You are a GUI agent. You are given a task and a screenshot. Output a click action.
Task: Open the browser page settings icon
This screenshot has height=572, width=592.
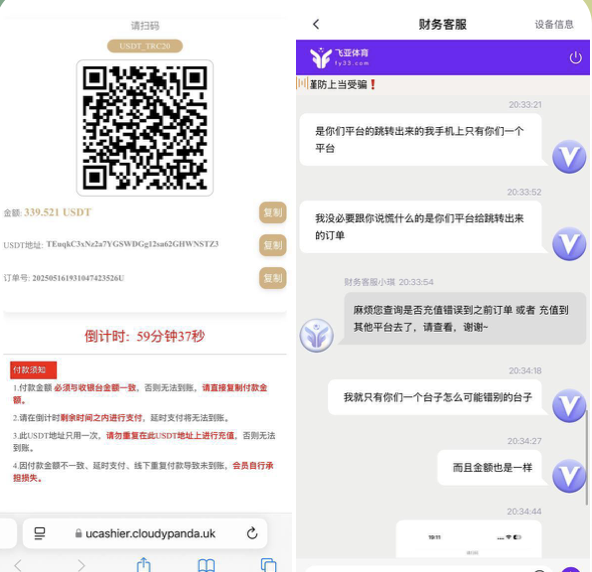40,533
